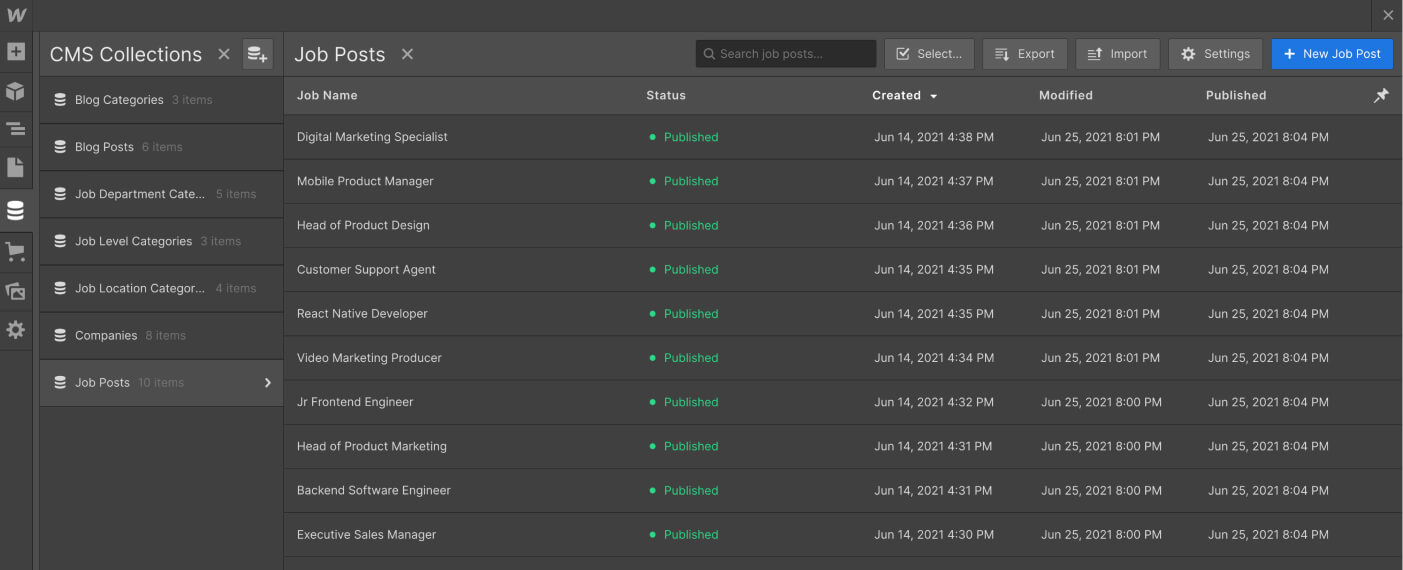Screen dimensions: 1403x570
Task: Sort by the Published column header
Action: pyautogui.click(x=1236, y=95)
